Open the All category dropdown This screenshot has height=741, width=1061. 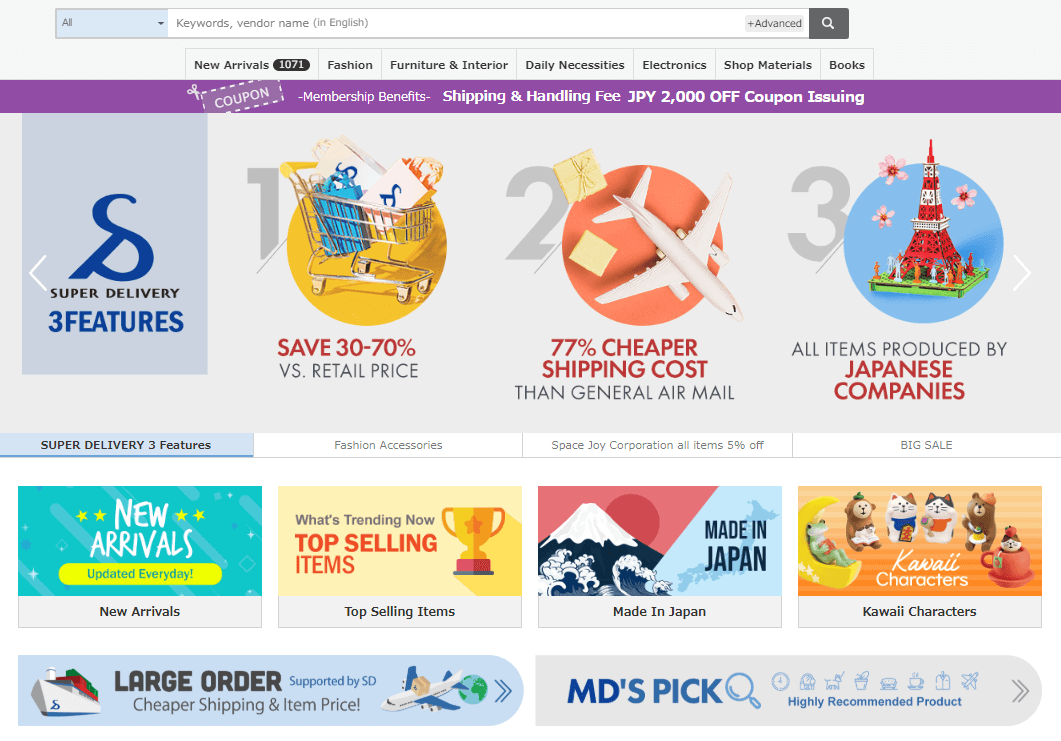click(x=112, y=23)
